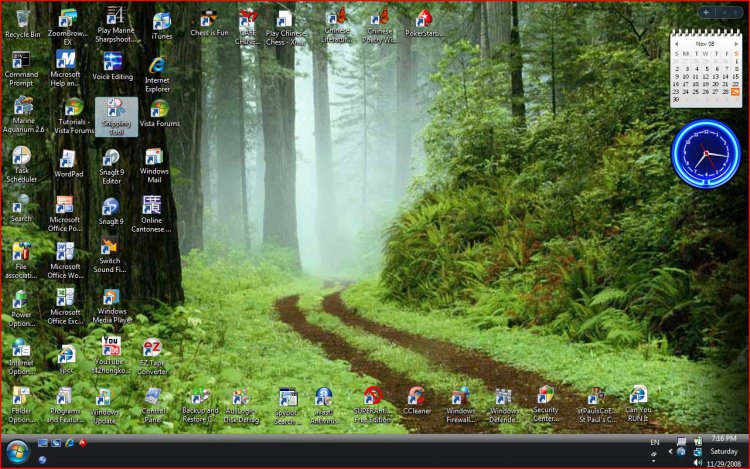Open Windows Mail shortcut

(x=154, y=166)
